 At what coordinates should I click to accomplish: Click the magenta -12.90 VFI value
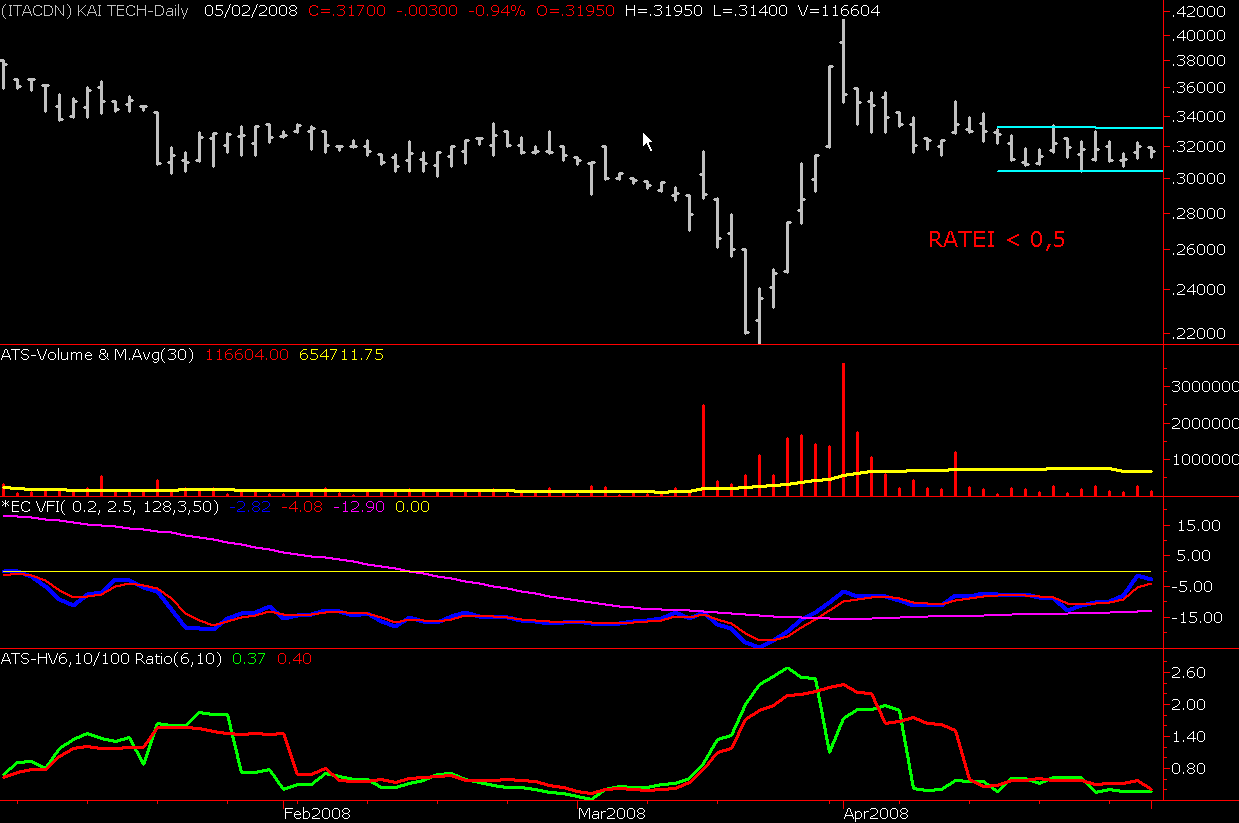coord(362,507)
